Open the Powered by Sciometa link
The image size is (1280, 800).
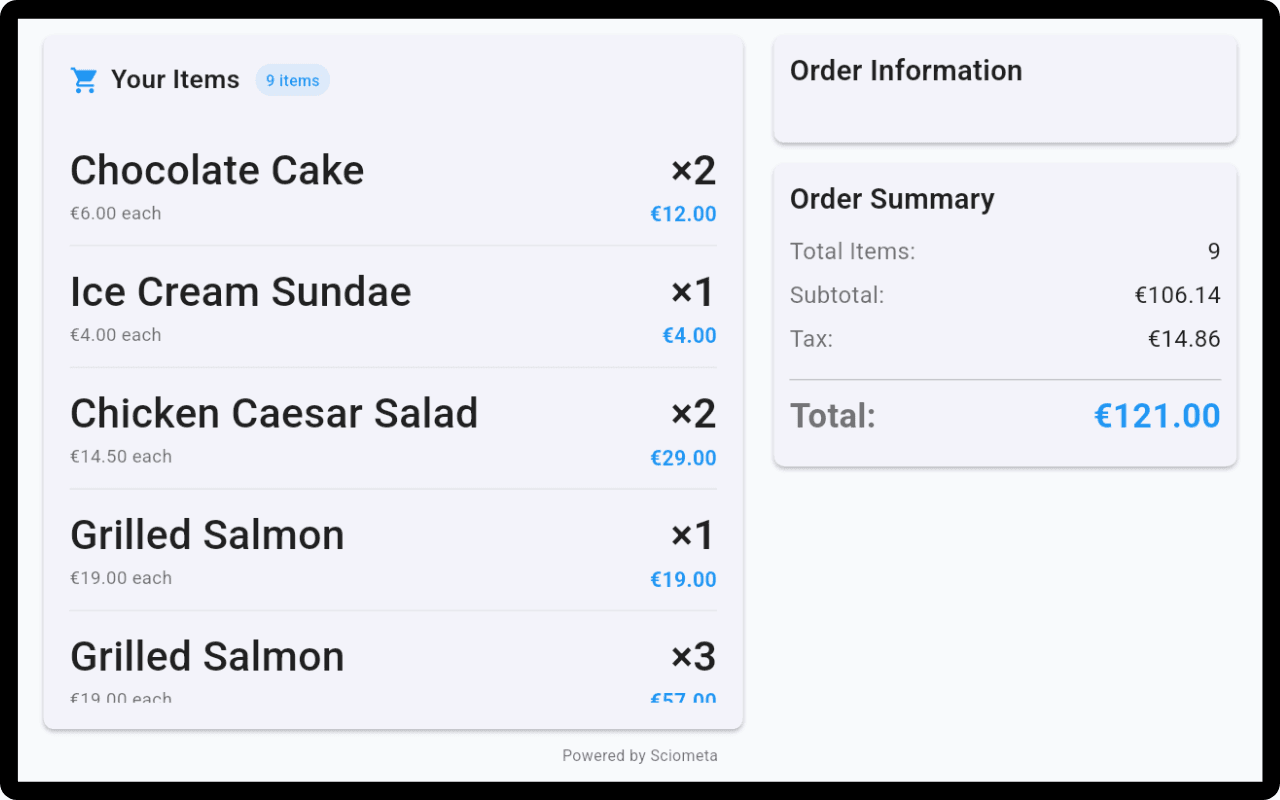pyautogui.click(x=640, y=755)
